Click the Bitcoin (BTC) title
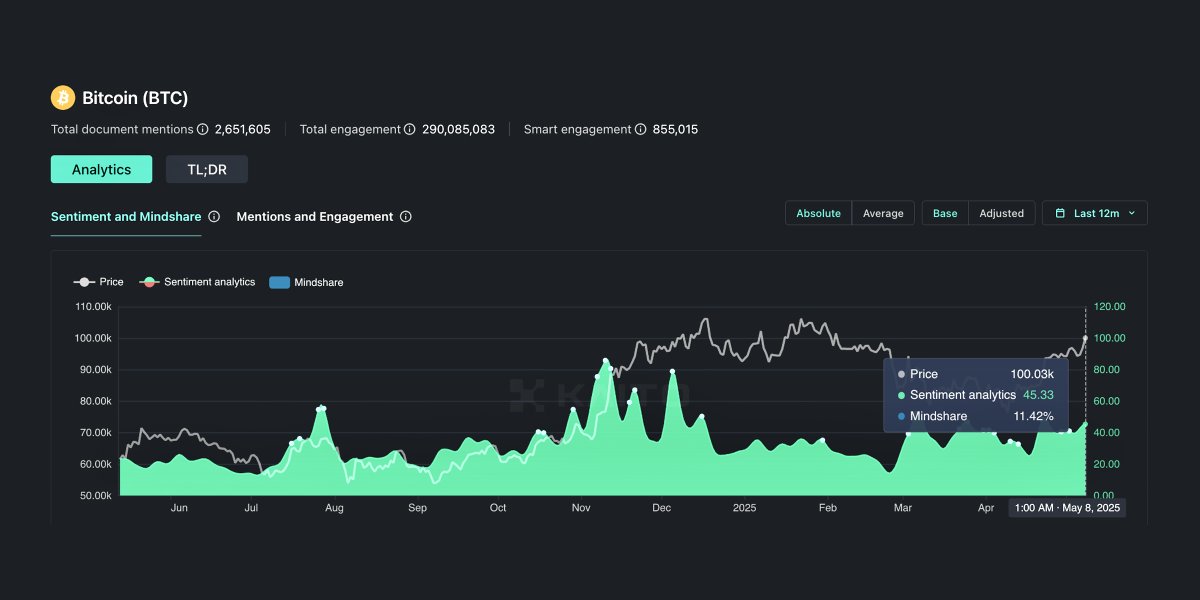This screenshot has width=1200, height=600. point(135,98)
